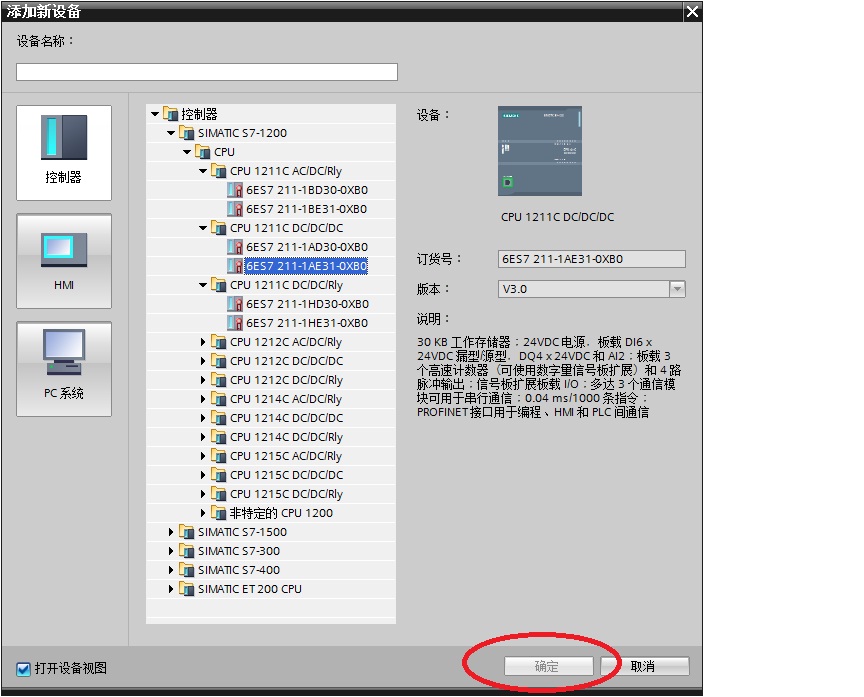Select the SIMATIC ET 200 CPU label
The width and height of the screenshot is (864, 697).
coord(250,589)
